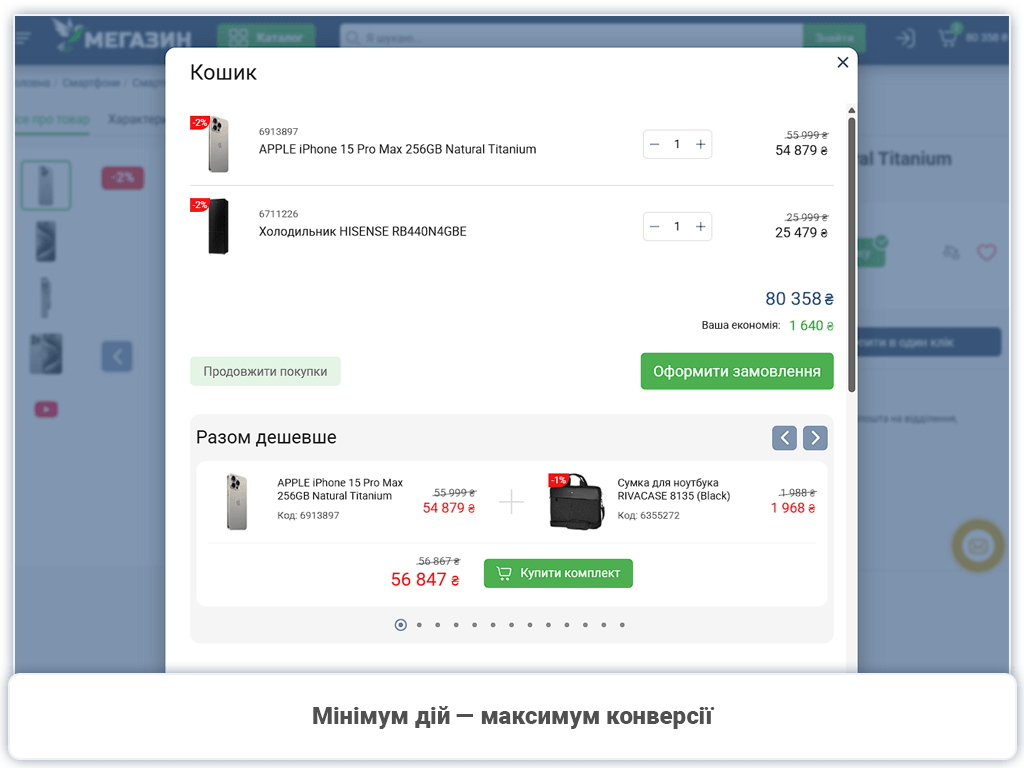Click the header search field
The height and width of the screenshot is (768, 1024).
pos(571,37)
